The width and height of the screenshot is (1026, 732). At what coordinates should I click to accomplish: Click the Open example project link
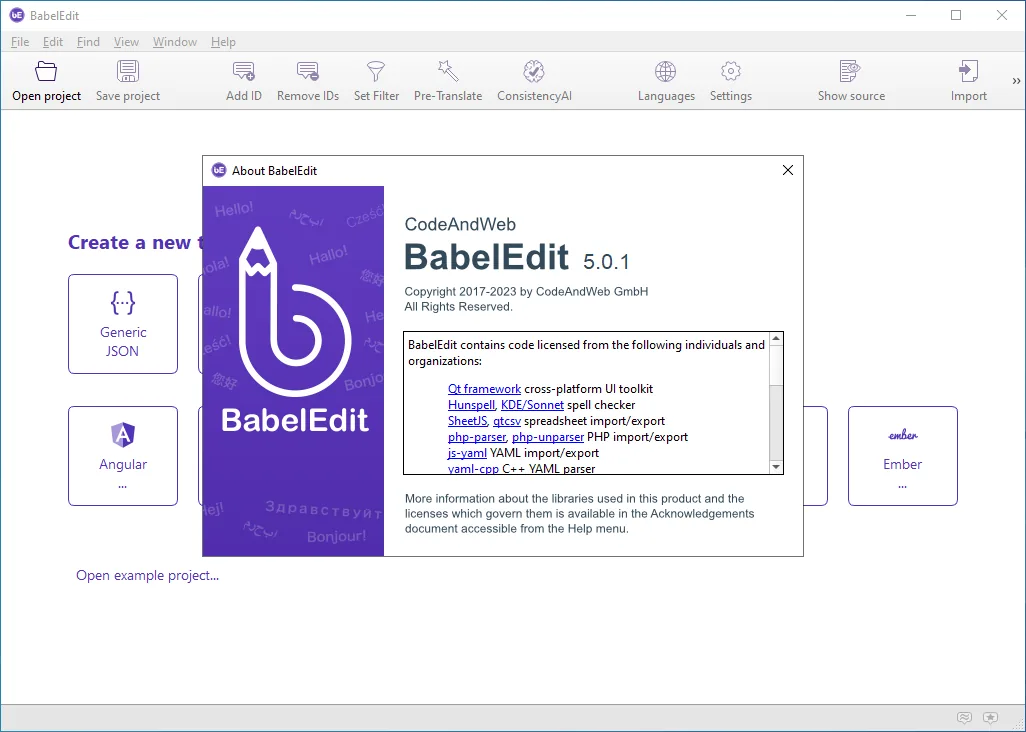coord(147,576)
